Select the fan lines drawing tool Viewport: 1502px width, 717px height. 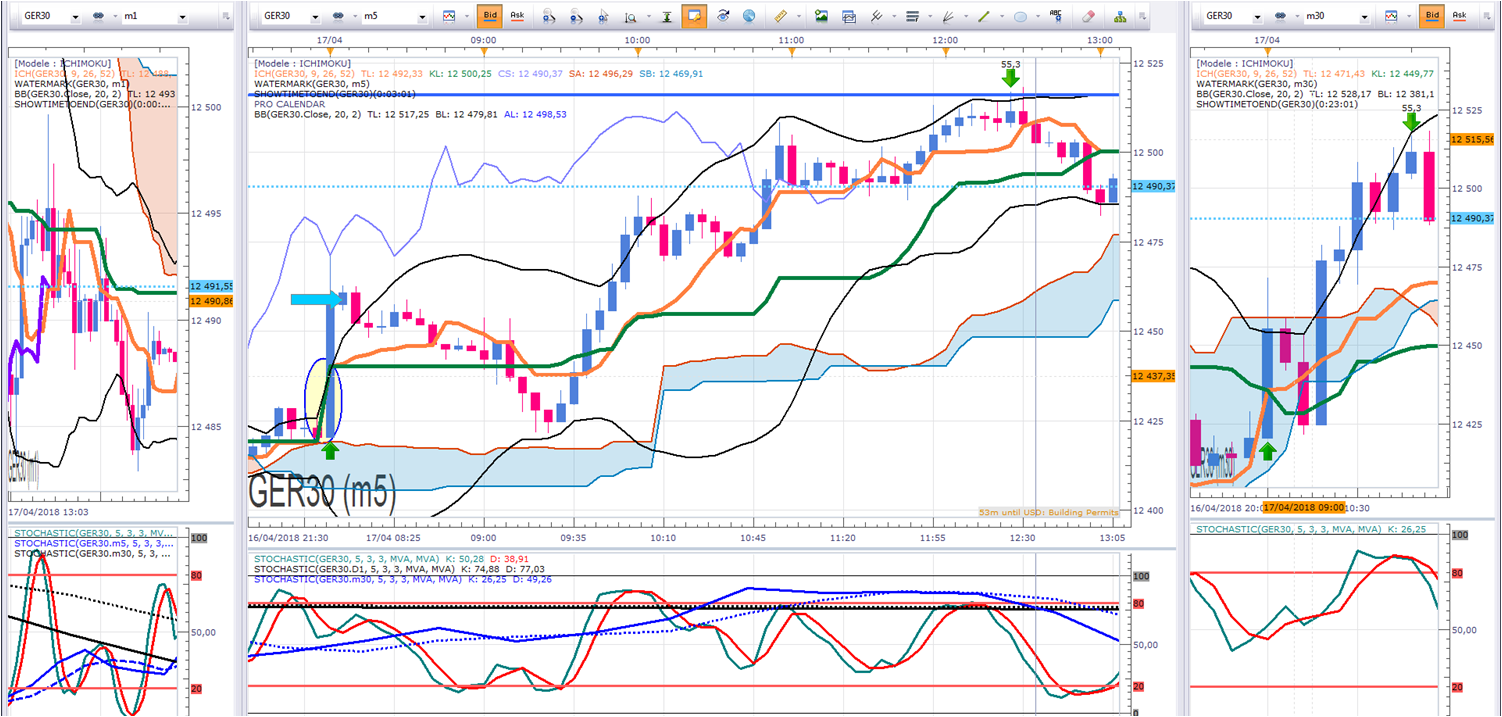[x=949, y=16]
